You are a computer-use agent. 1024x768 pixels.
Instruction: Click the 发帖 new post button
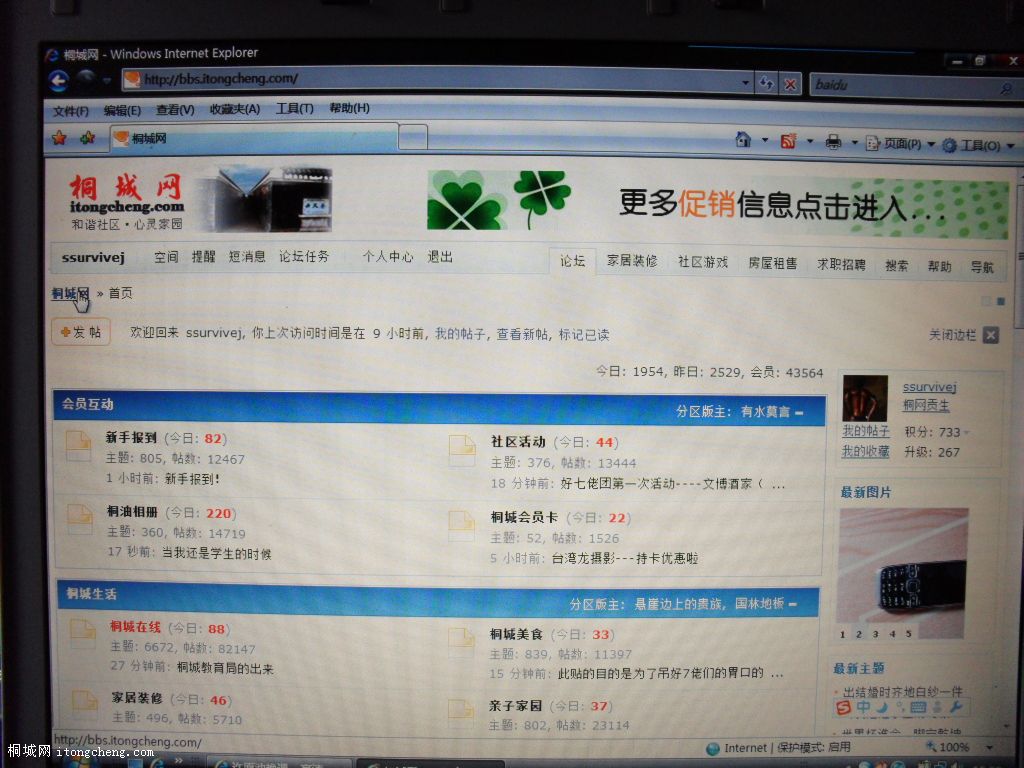click(x=81, y=332)
